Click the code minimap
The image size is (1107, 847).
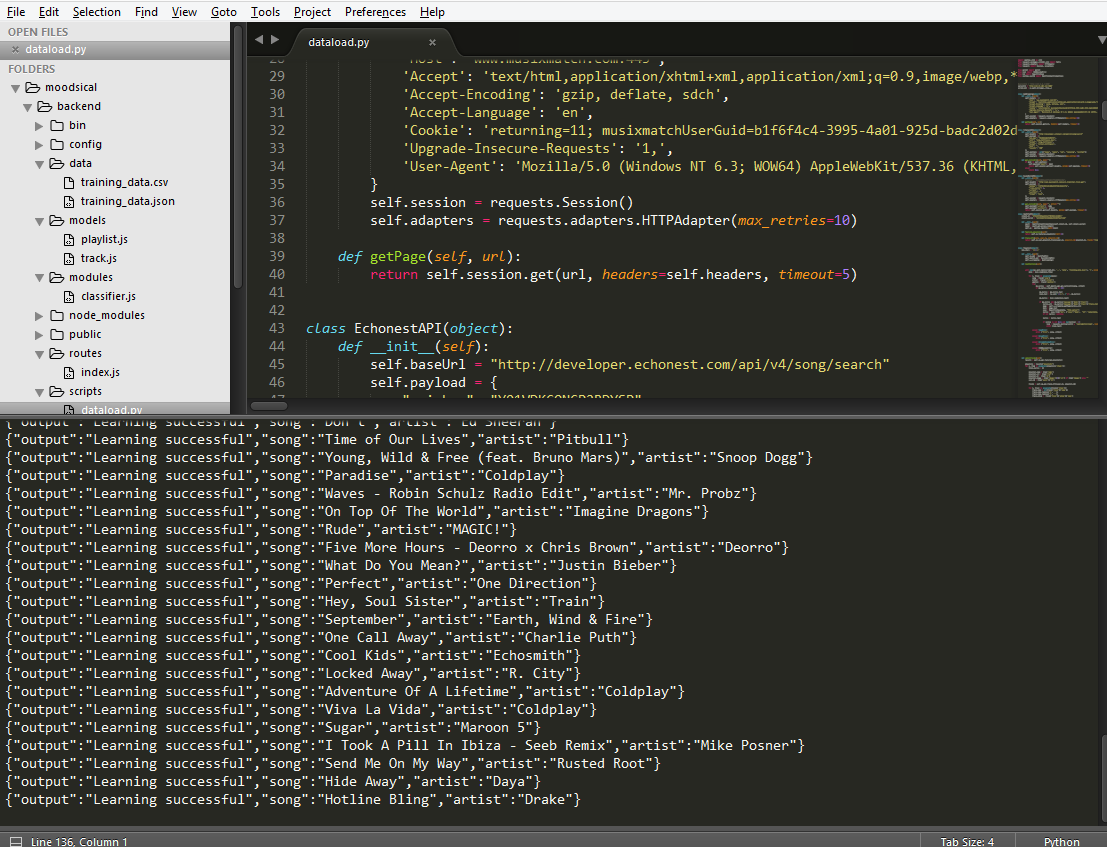(1057, 227)
